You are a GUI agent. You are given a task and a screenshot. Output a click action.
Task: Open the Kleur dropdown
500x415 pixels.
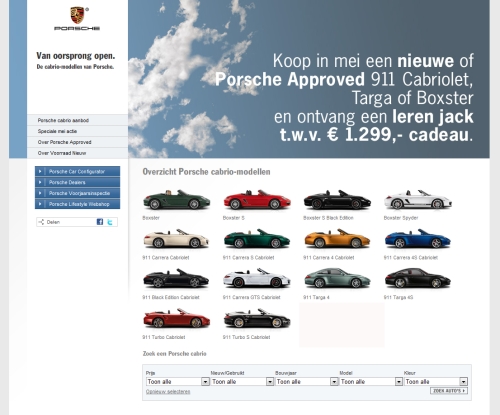click(436, 382)
